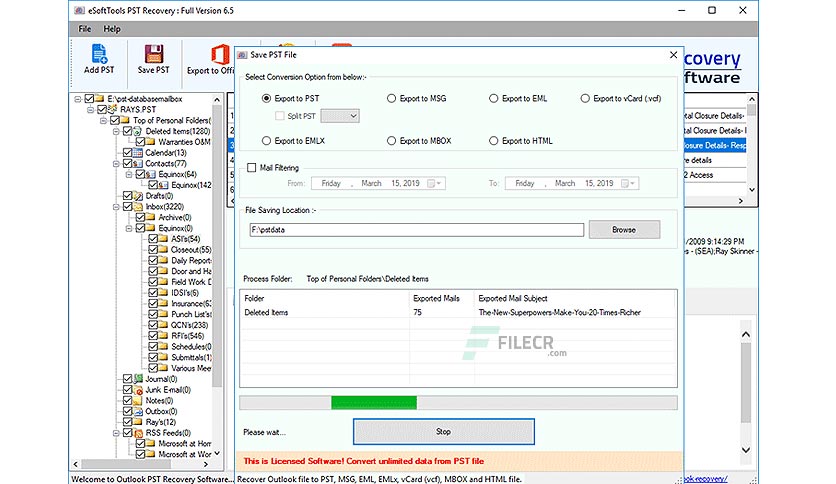Click the export progress bar
The width and height of the screenshot is (836, 484).
(x=458, y=402)
